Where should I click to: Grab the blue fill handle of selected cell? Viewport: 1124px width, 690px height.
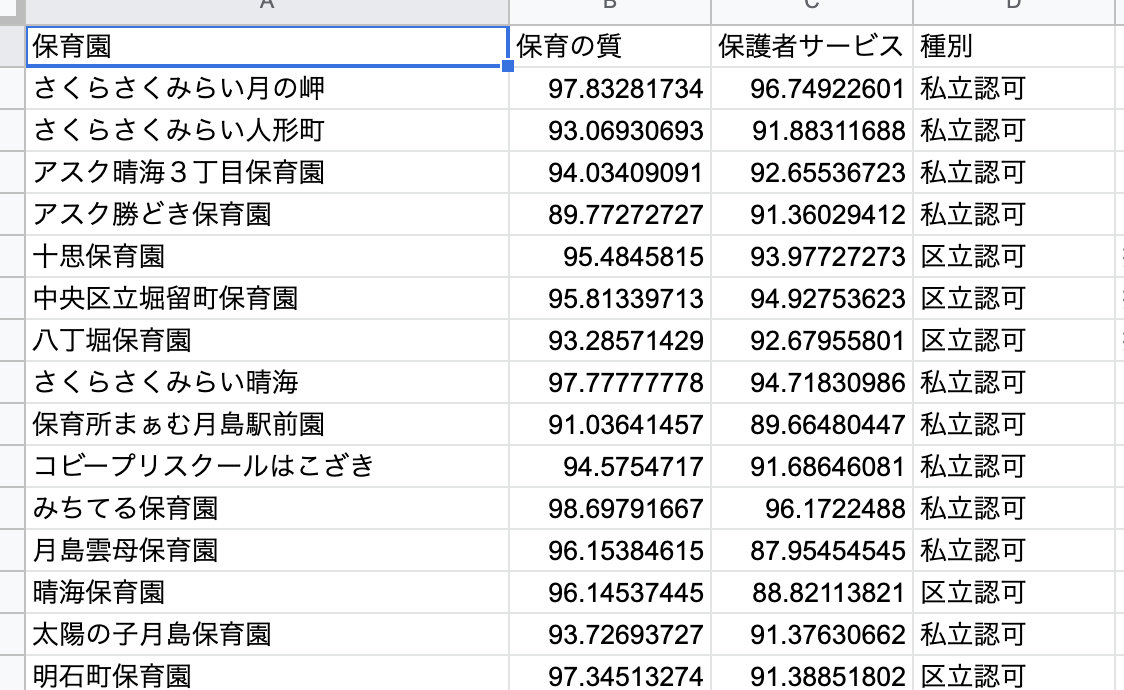click(508, 66)
